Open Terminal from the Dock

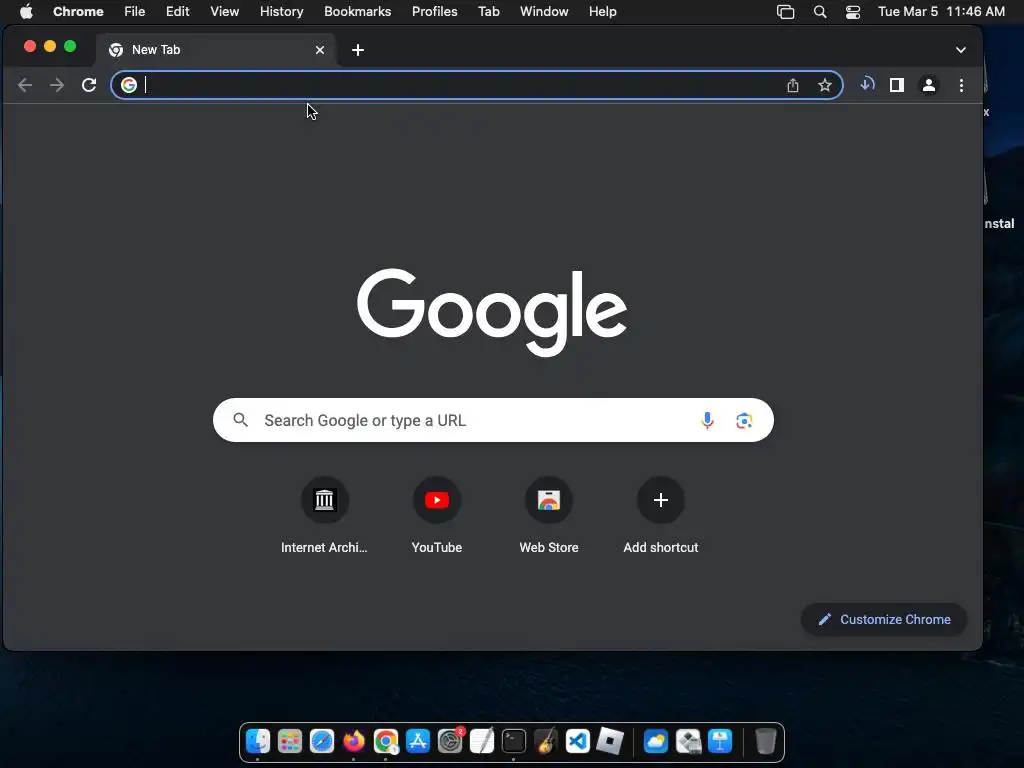click(514, 741)
